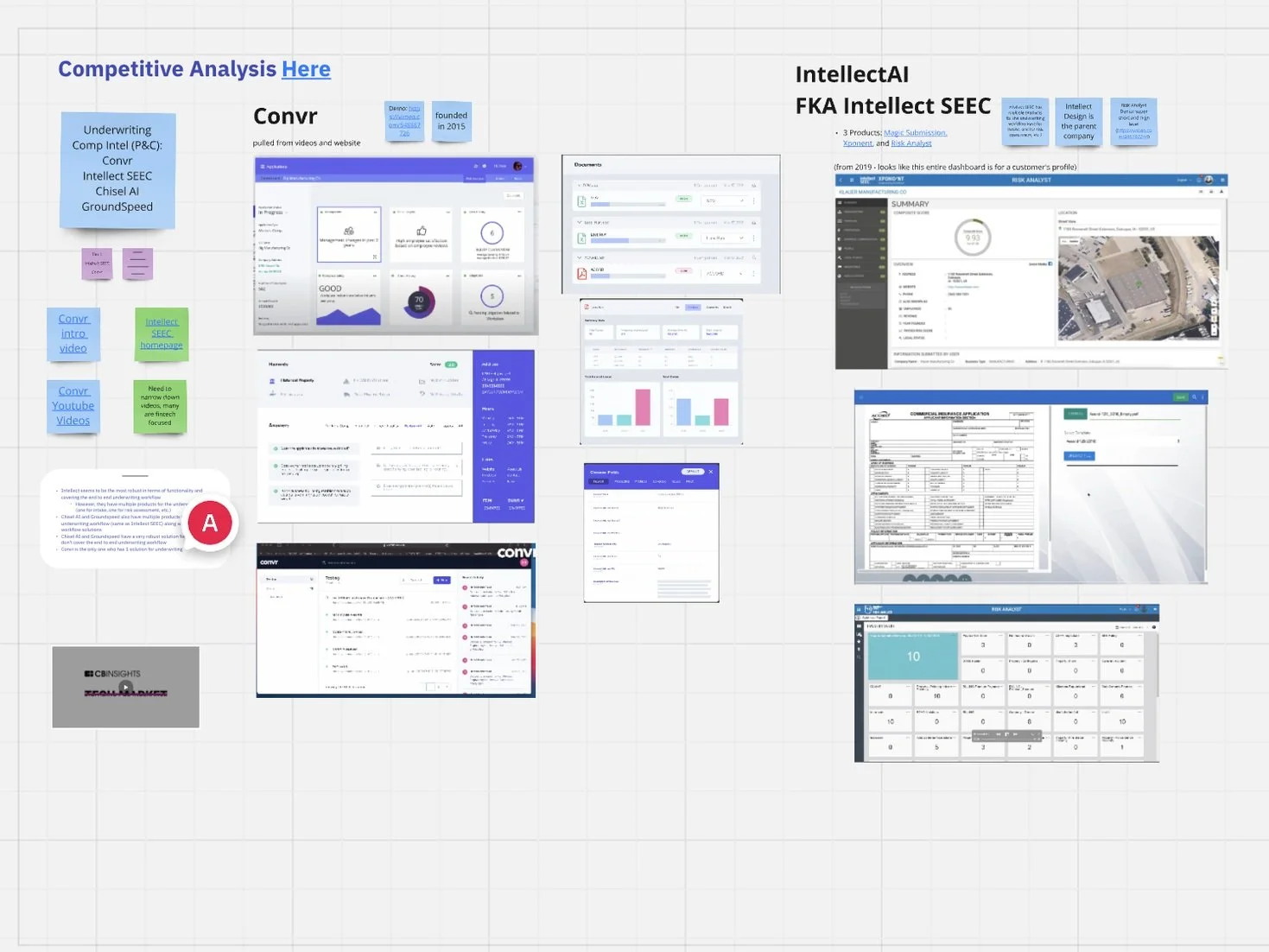This screenshot has height=952, width=1269.
Task: Open the red 'A' comment avatar bubble
Action: (210, 523)
